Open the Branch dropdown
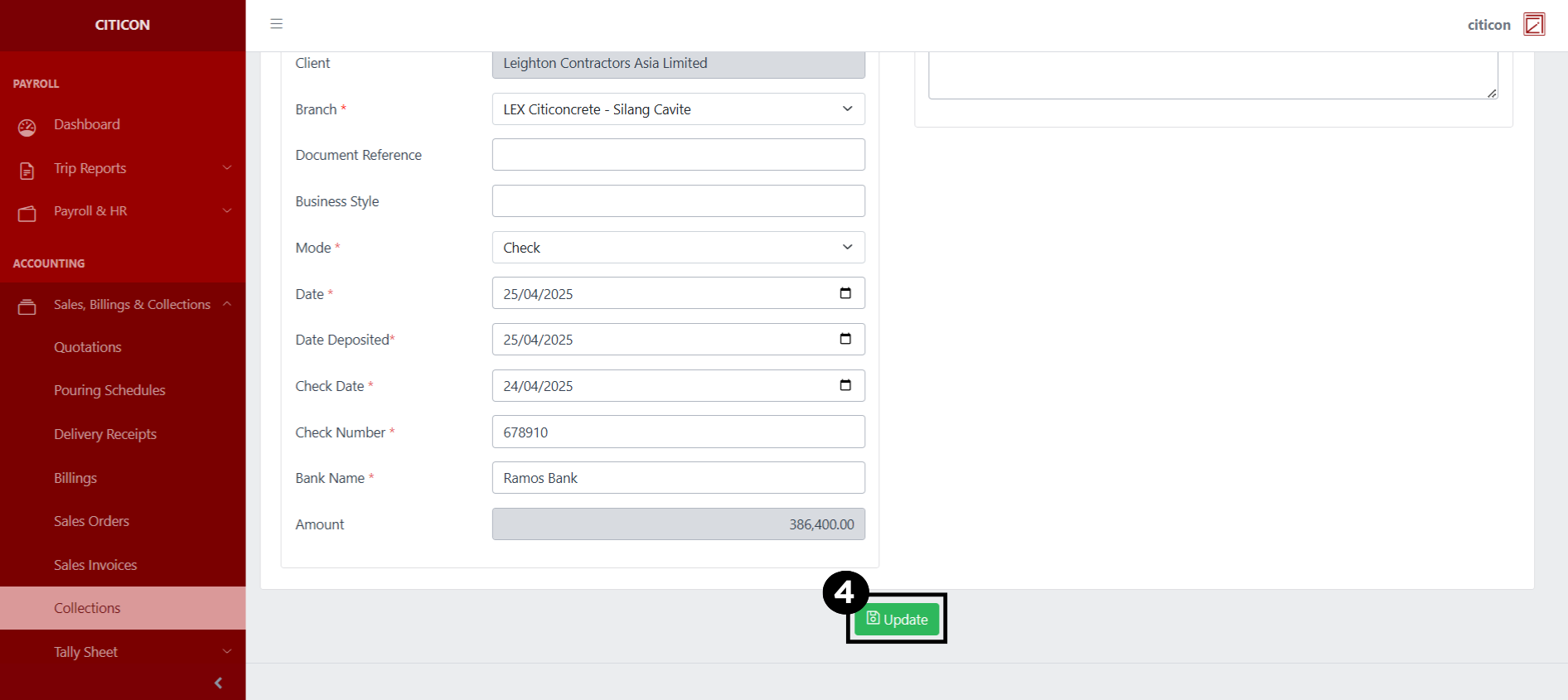This screenshot has height=700, width=1568. [678, 109]
